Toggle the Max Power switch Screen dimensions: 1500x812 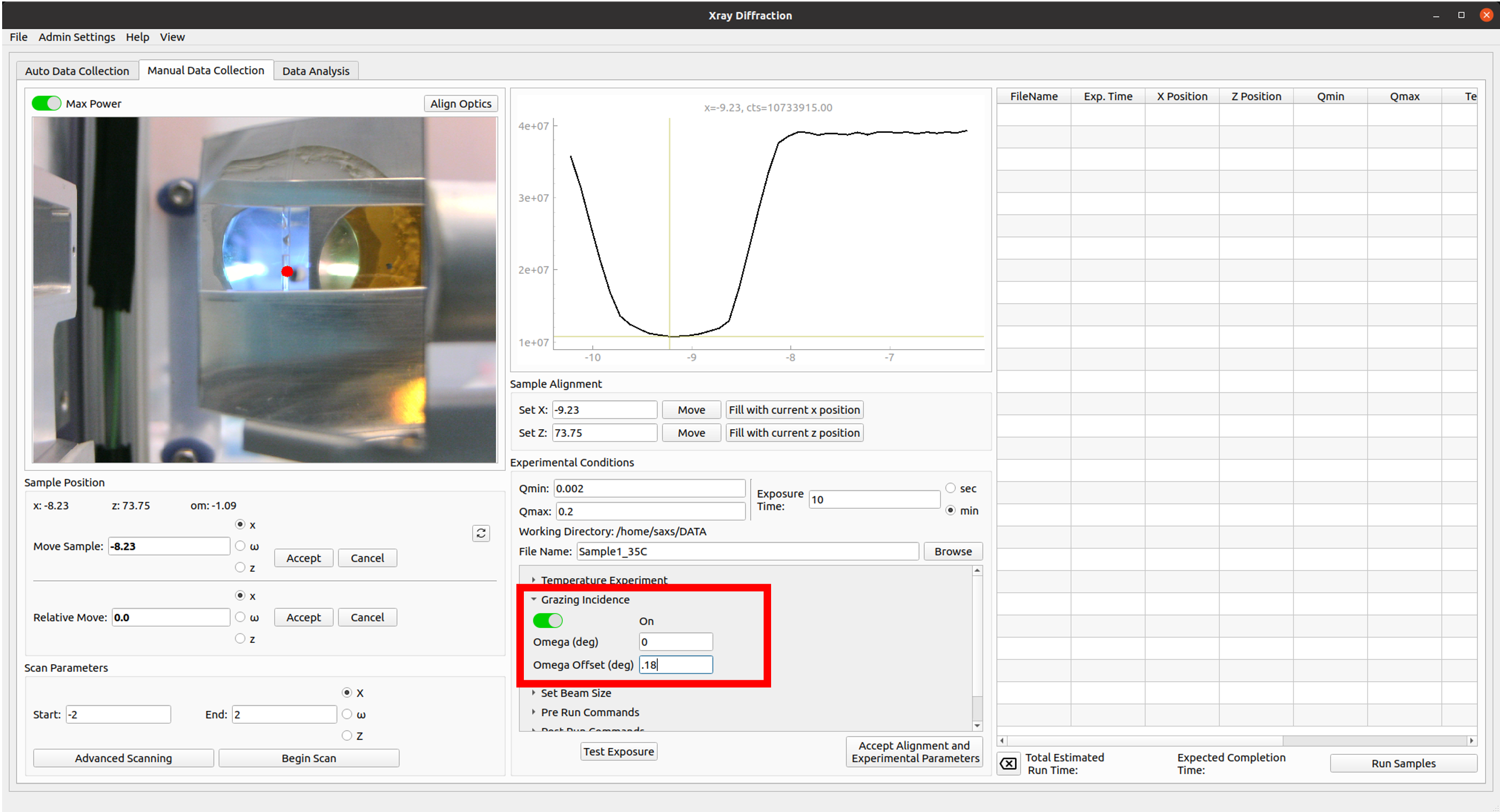click(46, 104)
